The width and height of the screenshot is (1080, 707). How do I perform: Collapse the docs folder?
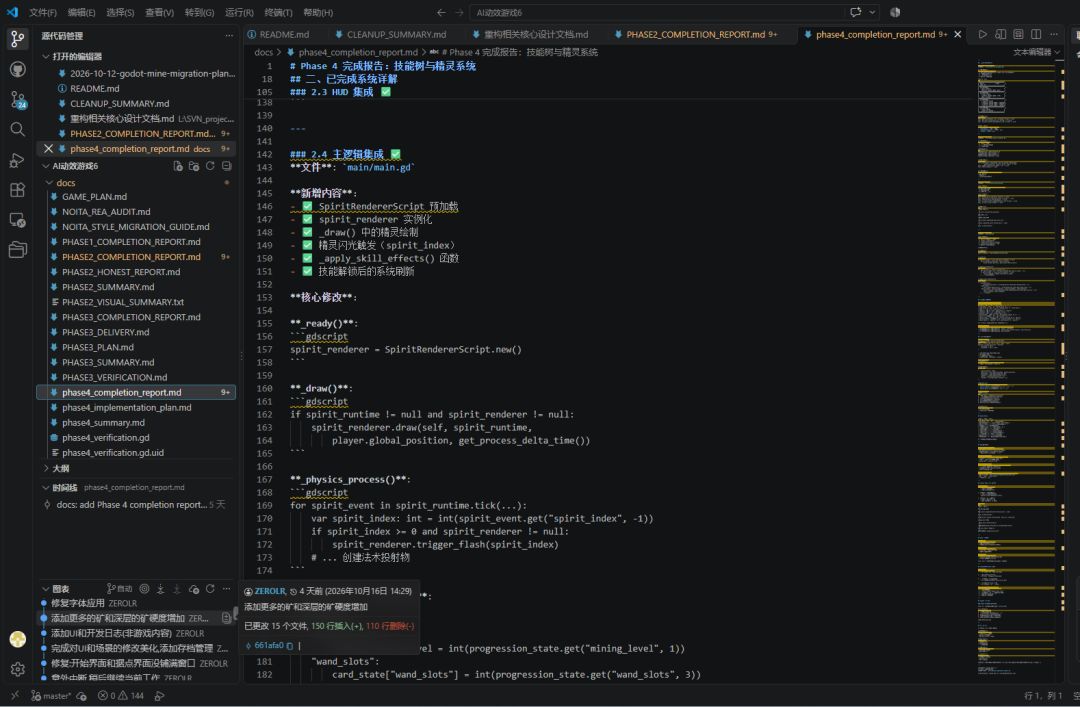pyautogui.click(x=50, y=183)
